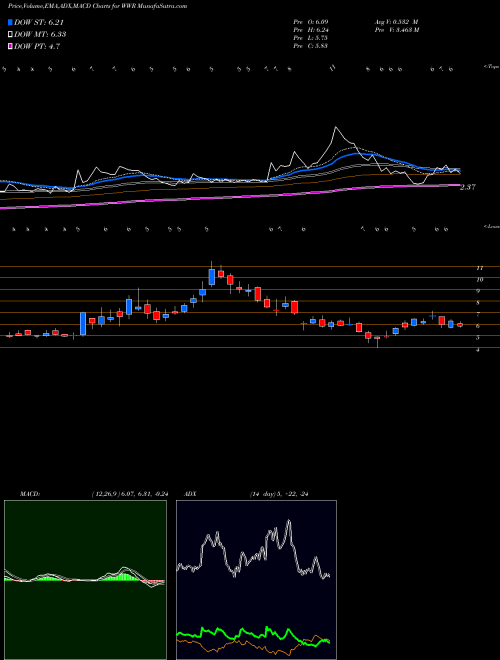Viewport: 500px width, 660px height.
Task: Click the chart title mentioning MunafaSutra.com
Action: point(97,6)
